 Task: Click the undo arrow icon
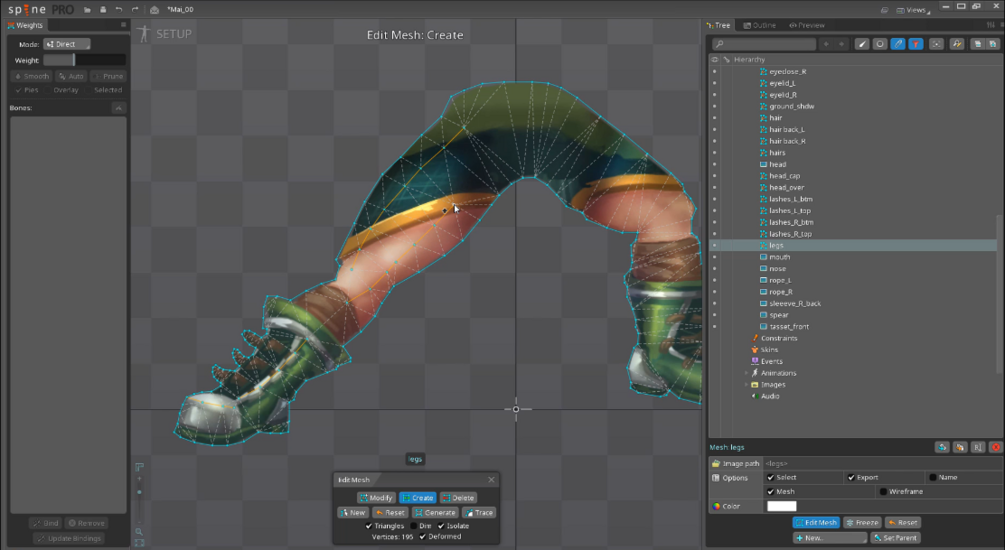(x=119, y=10)
